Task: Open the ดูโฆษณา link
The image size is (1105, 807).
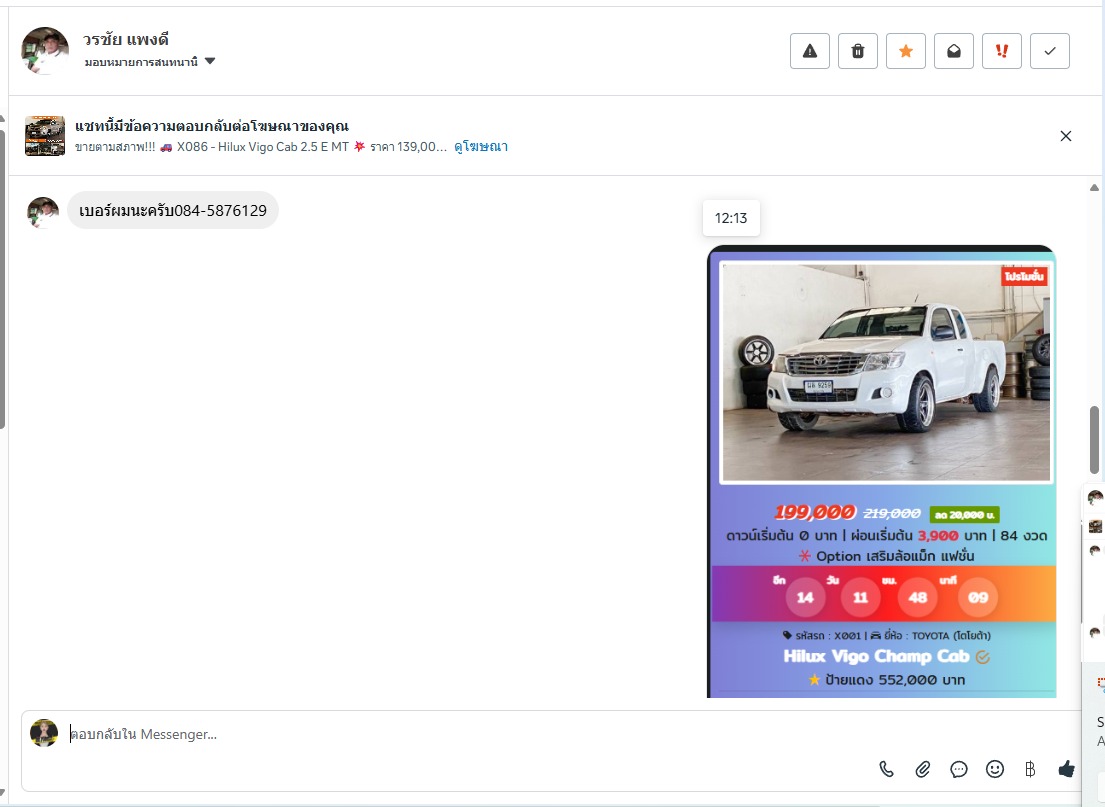Action: click(481, 147)
